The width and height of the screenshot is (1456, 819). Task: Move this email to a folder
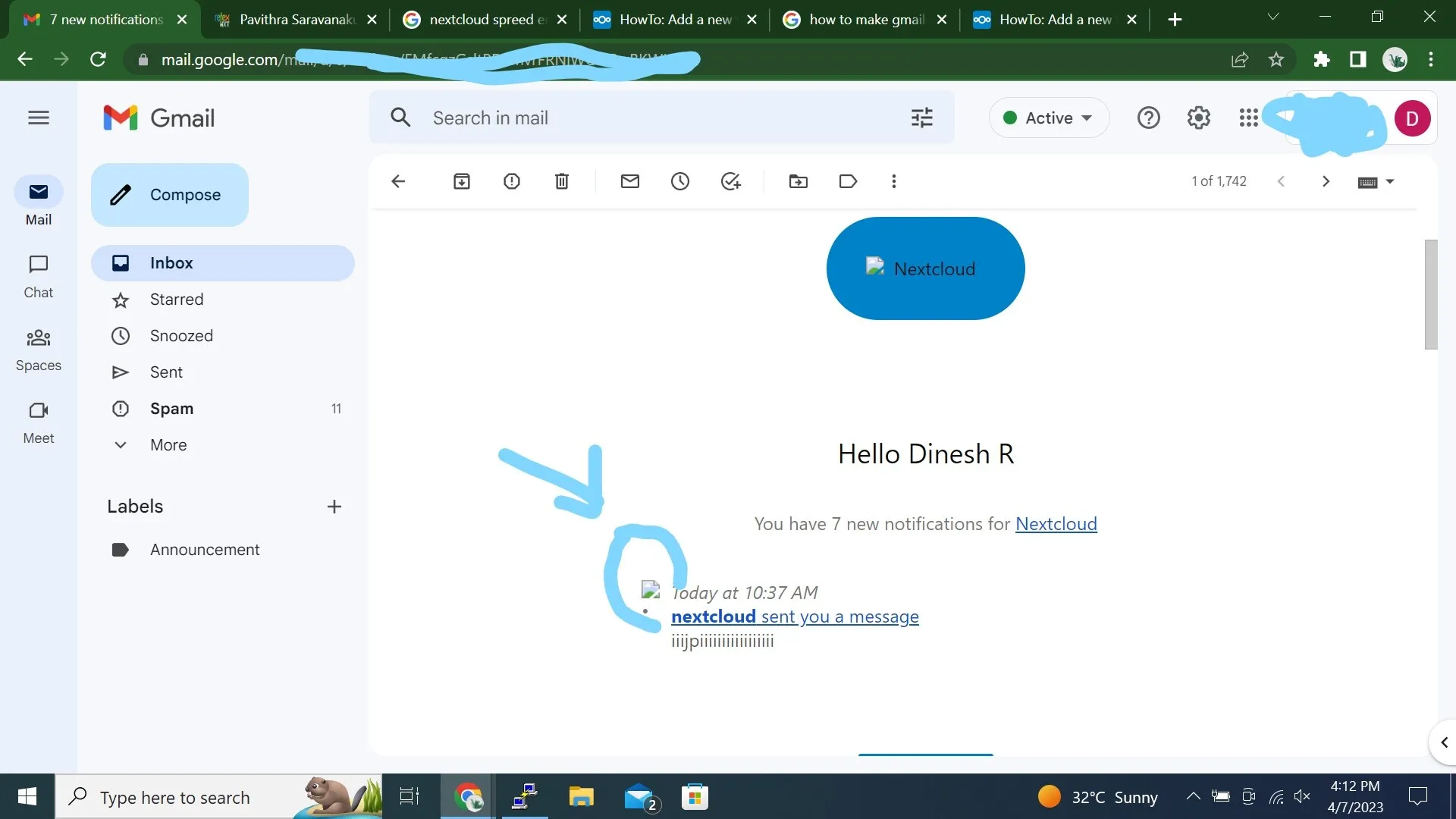coord(799,181)
